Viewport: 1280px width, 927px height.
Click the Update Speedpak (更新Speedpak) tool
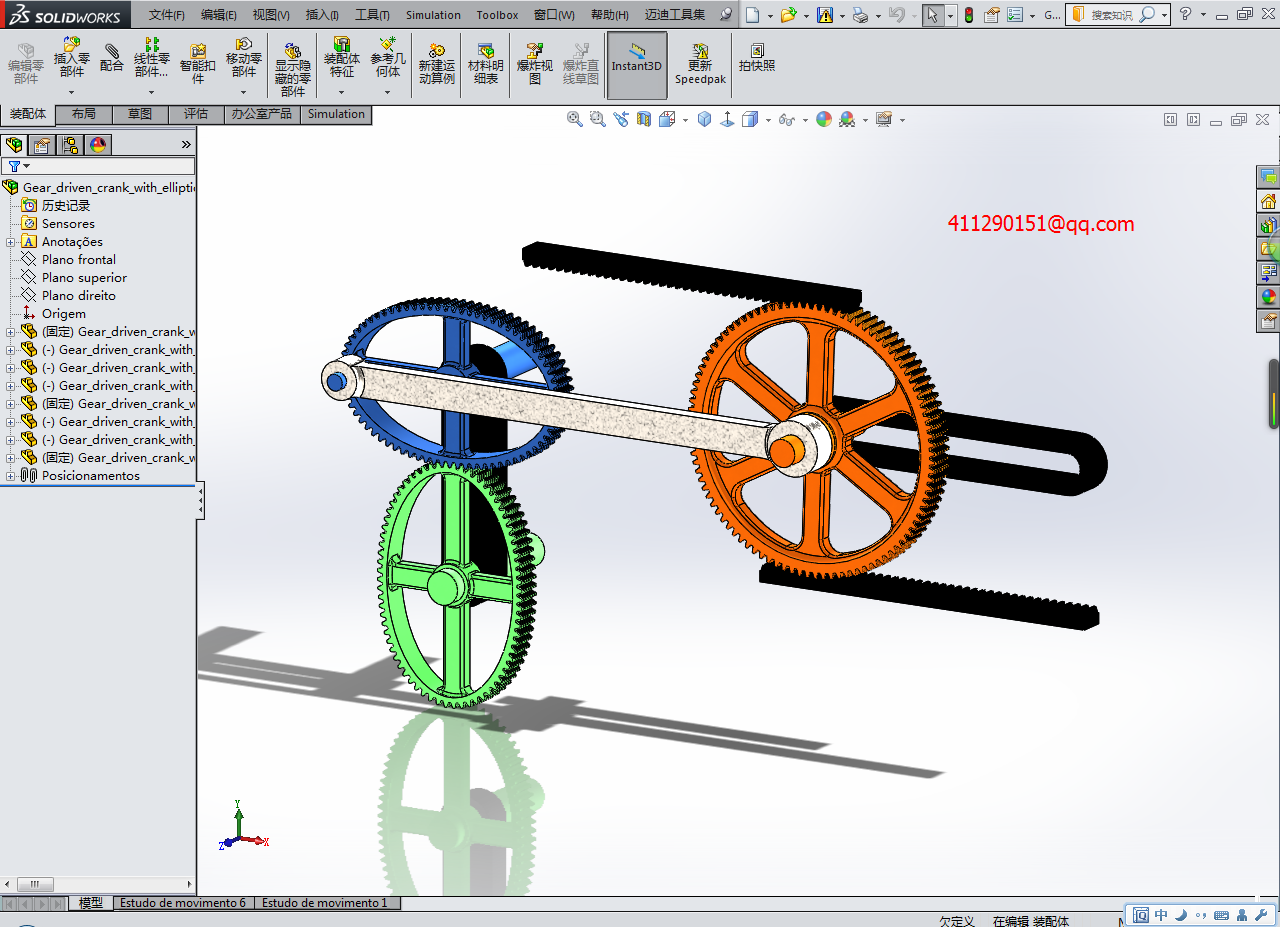700,64
